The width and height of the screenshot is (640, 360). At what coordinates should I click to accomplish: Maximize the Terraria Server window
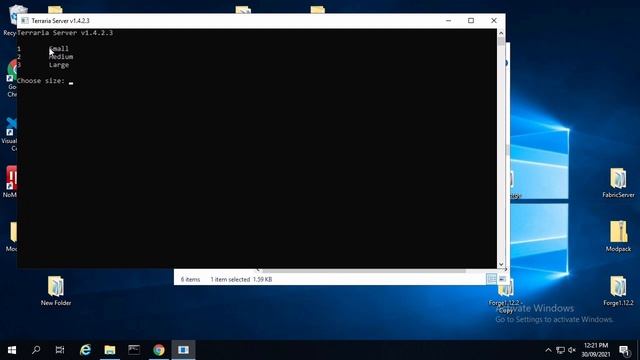(471, 20)
